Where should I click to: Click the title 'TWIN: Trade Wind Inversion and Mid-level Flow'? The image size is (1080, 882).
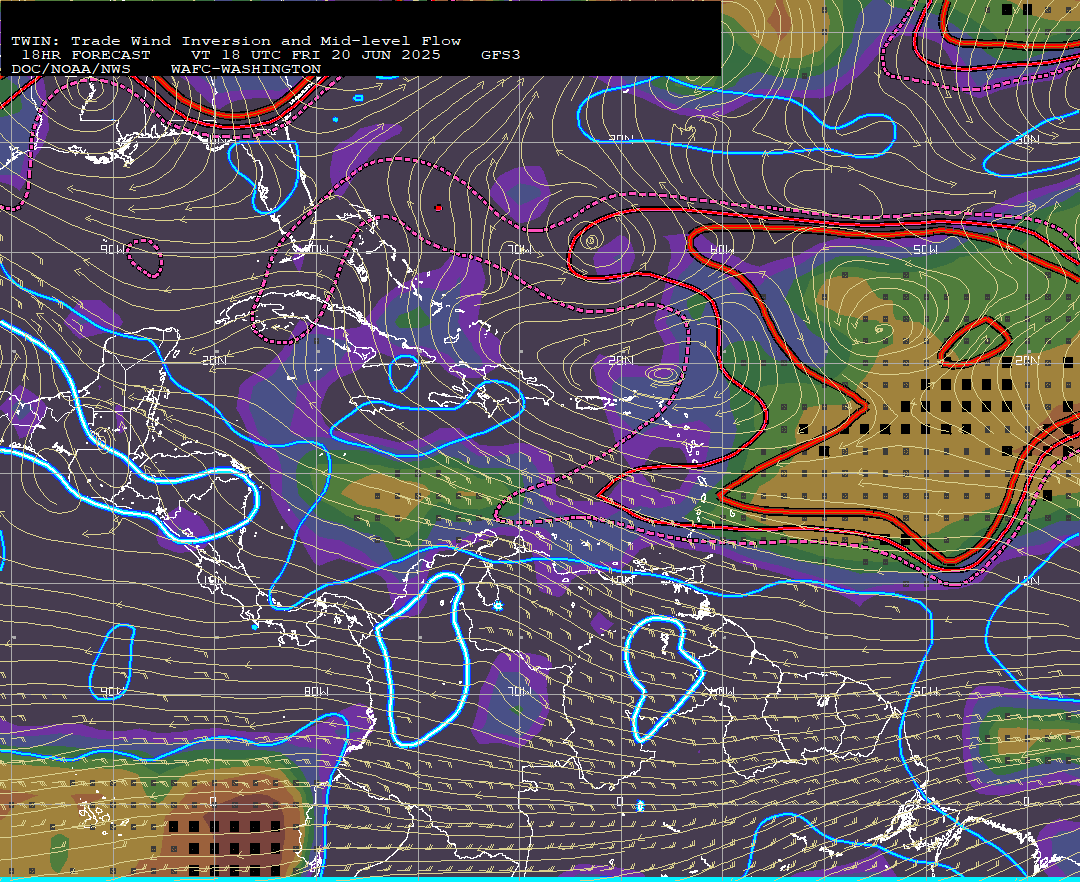click(x=236, y=41)
